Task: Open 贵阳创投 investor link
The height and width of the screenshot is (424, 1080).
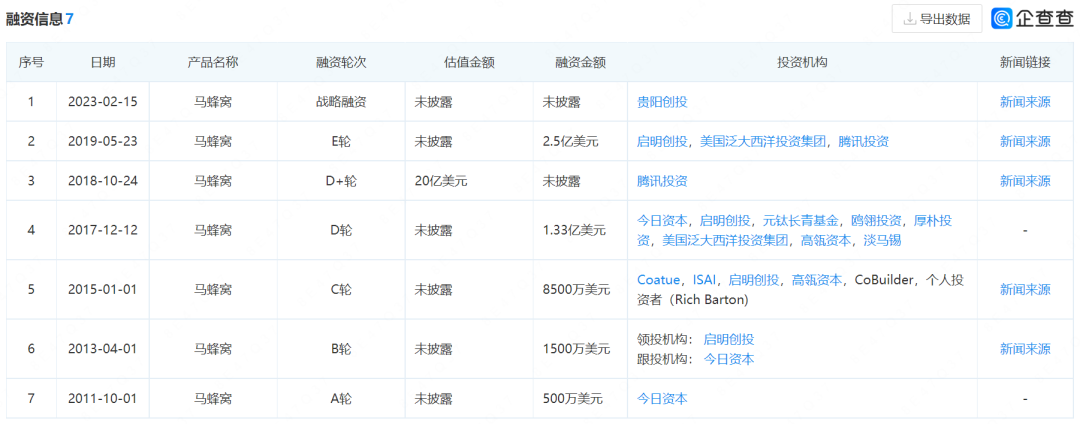Action: [x=662, y=102]
